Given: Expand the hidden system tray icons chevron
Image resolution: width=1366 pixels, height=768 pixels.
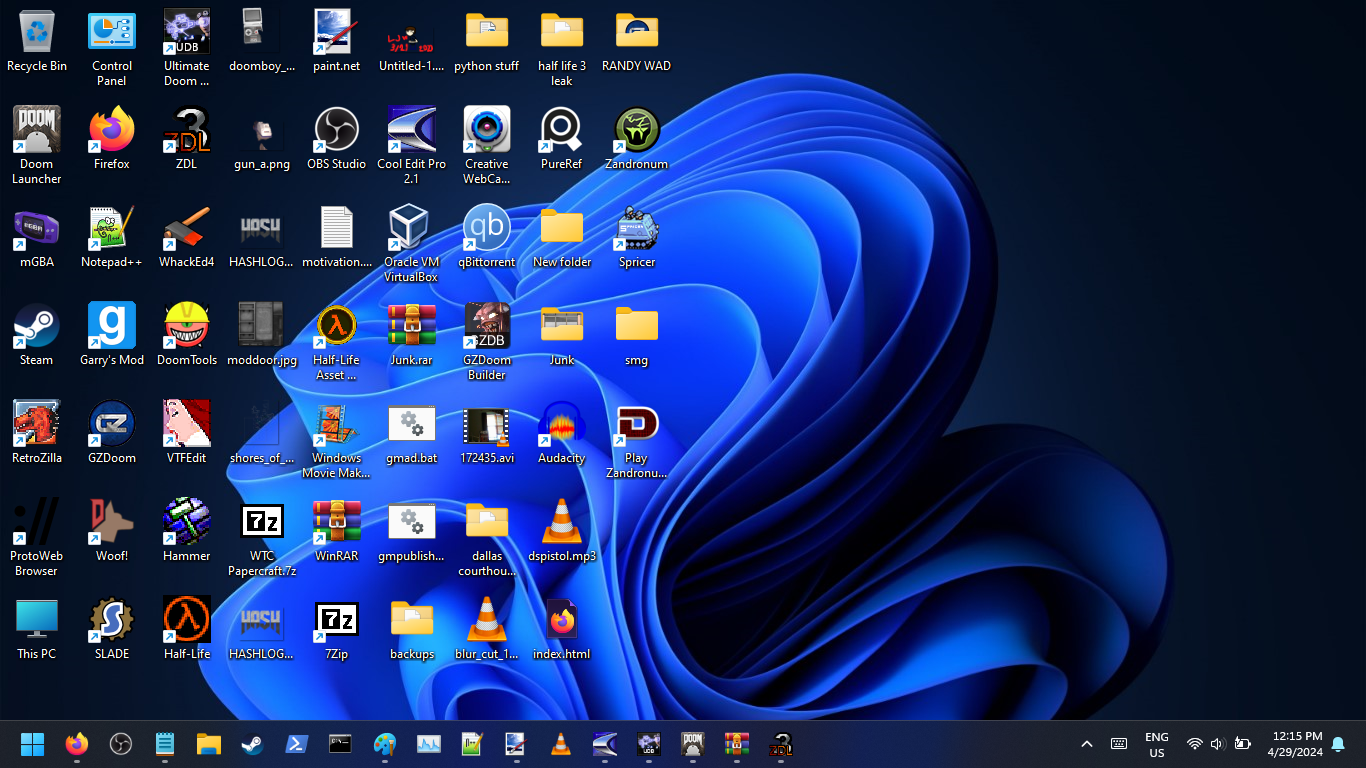Looking at the screenshot, I should [1087, 744].
